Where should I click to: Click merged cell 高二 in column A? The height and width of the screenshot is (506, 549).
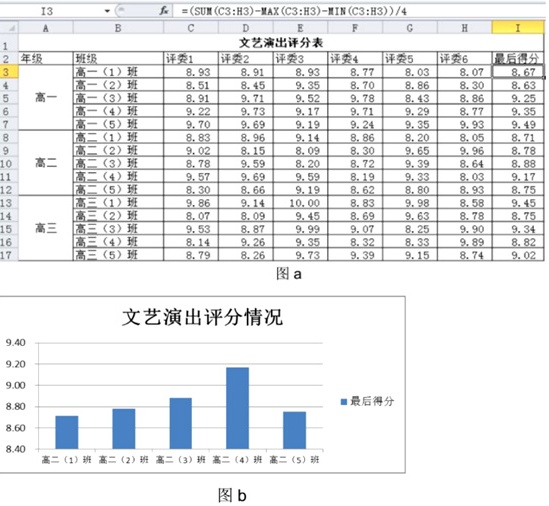(46, 163)
